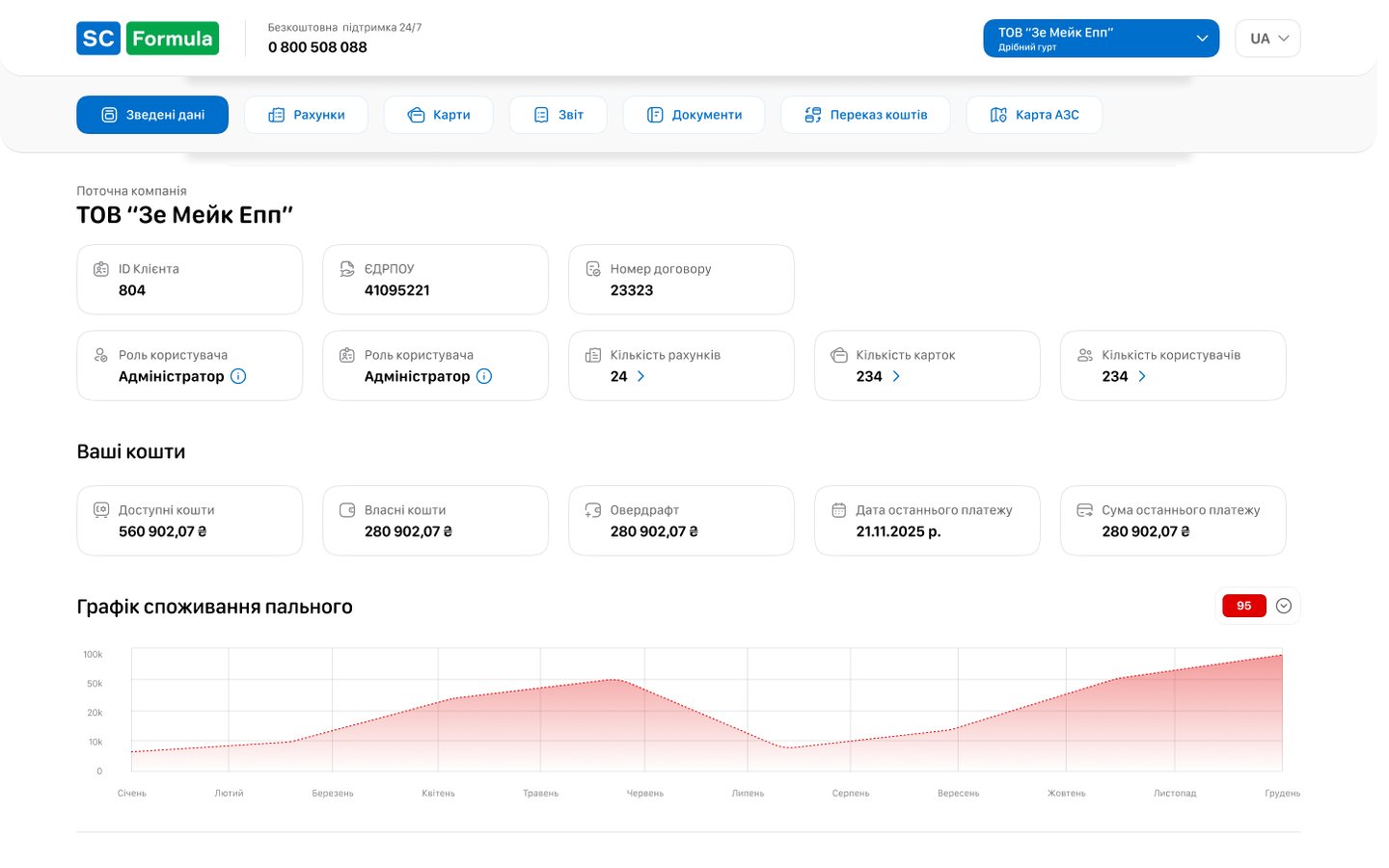Open the Документи tab
1389x868 pixels.
coord(694,115)
